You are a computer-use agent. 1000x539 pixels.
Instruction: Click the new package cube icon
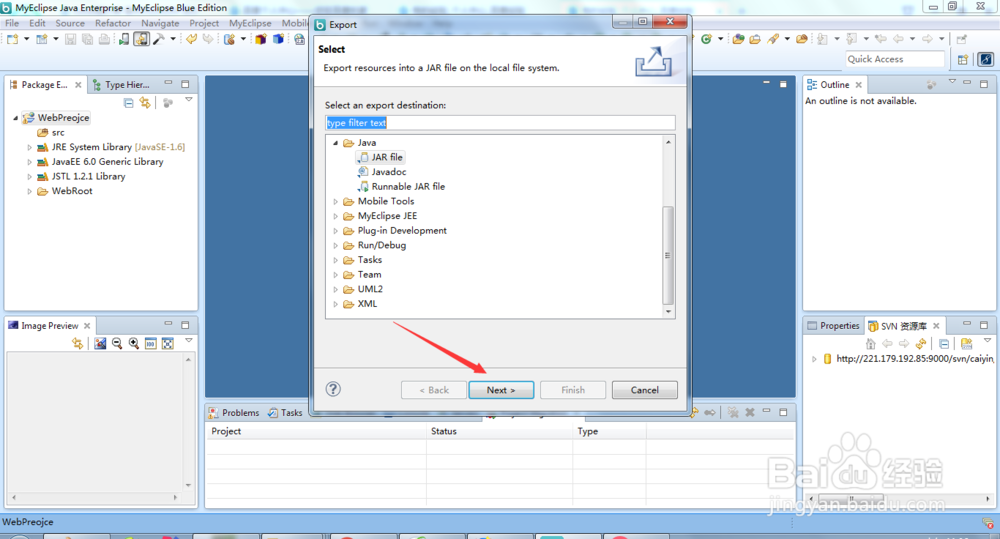click(261, 40)
